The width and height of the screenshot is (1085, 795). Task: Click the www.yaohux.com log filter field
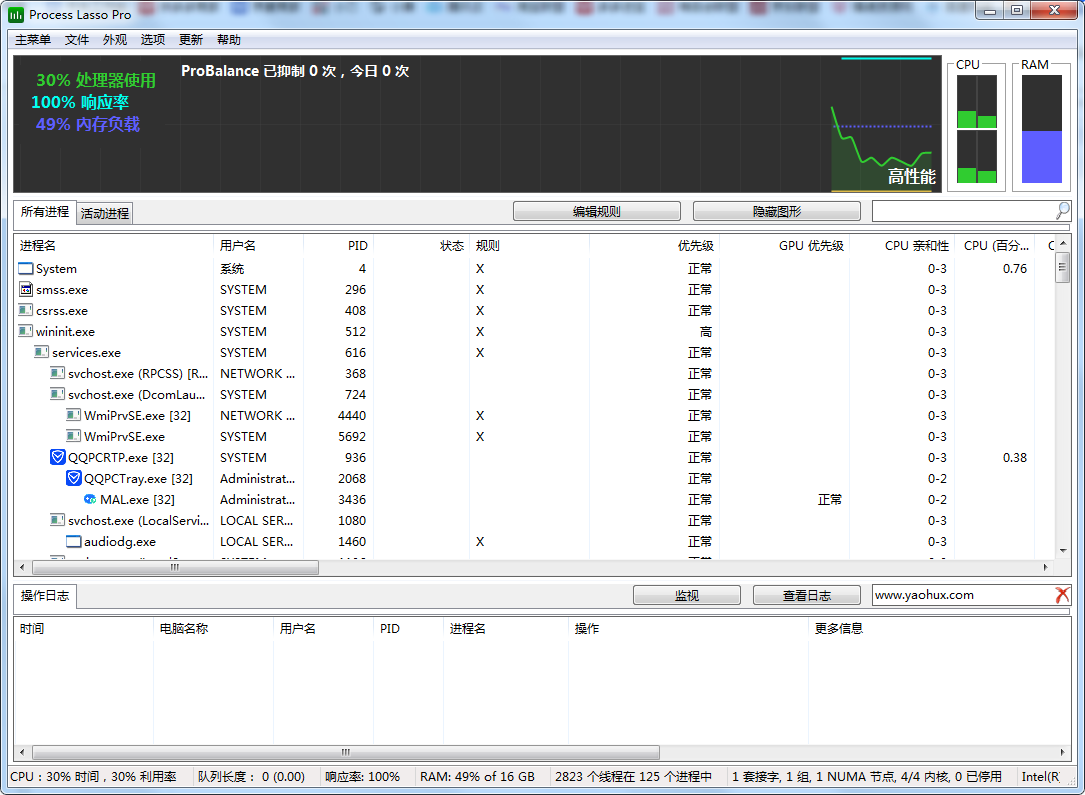[x=960, y=595]
